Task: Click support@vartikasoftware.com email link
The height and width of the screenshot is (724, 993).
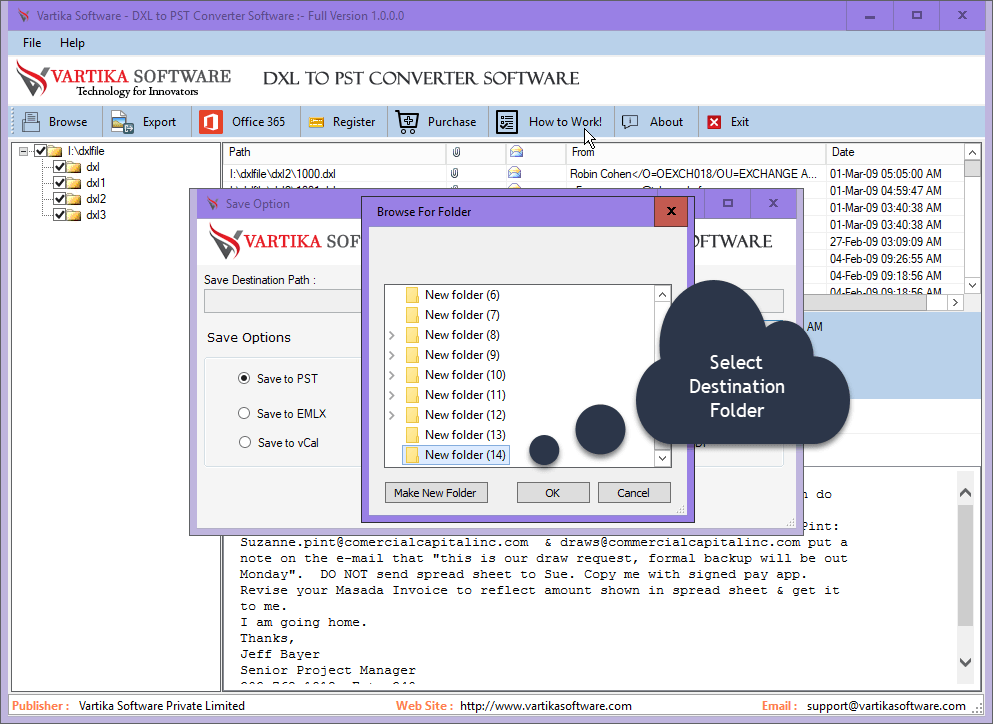Action: click(x=886, y=706)
